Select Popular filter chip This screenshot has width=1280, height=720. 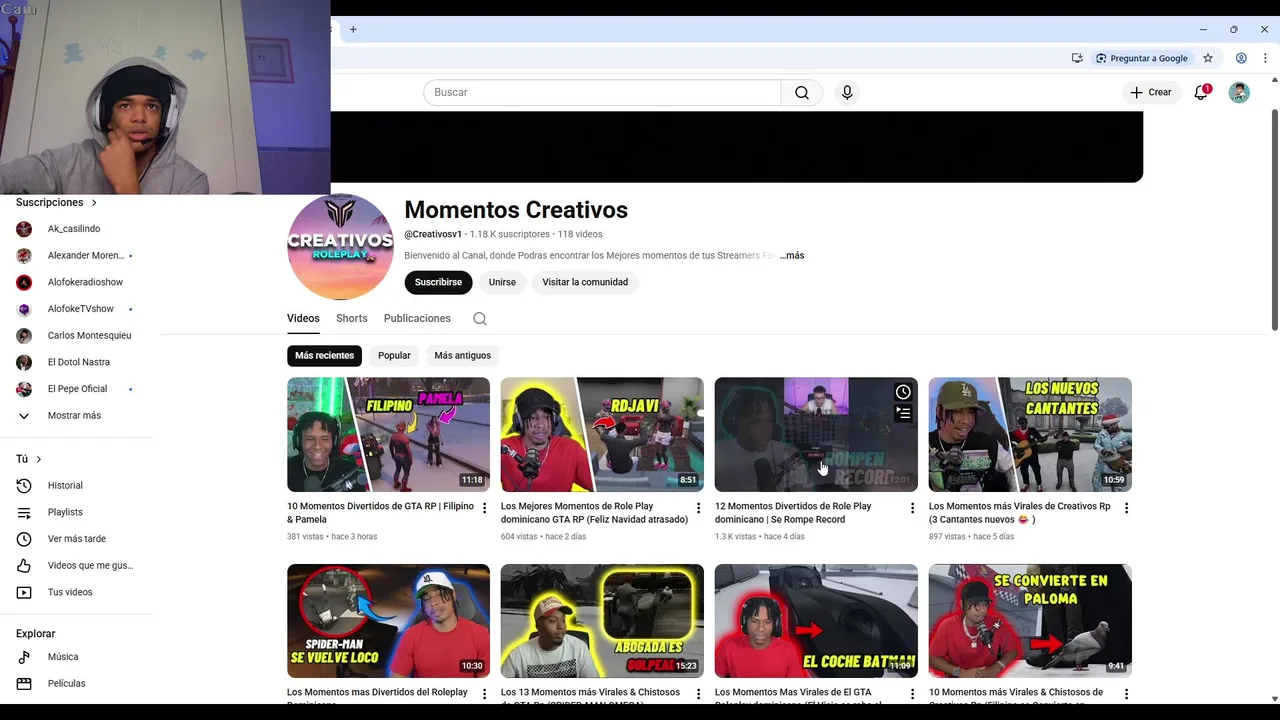click(x=394, y=355)
